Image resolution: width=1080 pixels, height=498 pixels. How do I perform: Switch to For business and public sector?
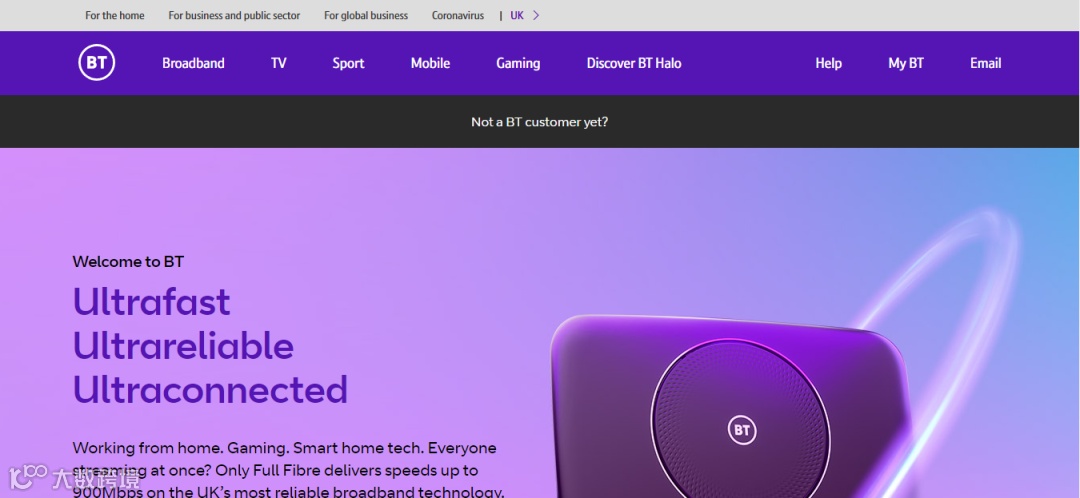(x=234, y=15)
